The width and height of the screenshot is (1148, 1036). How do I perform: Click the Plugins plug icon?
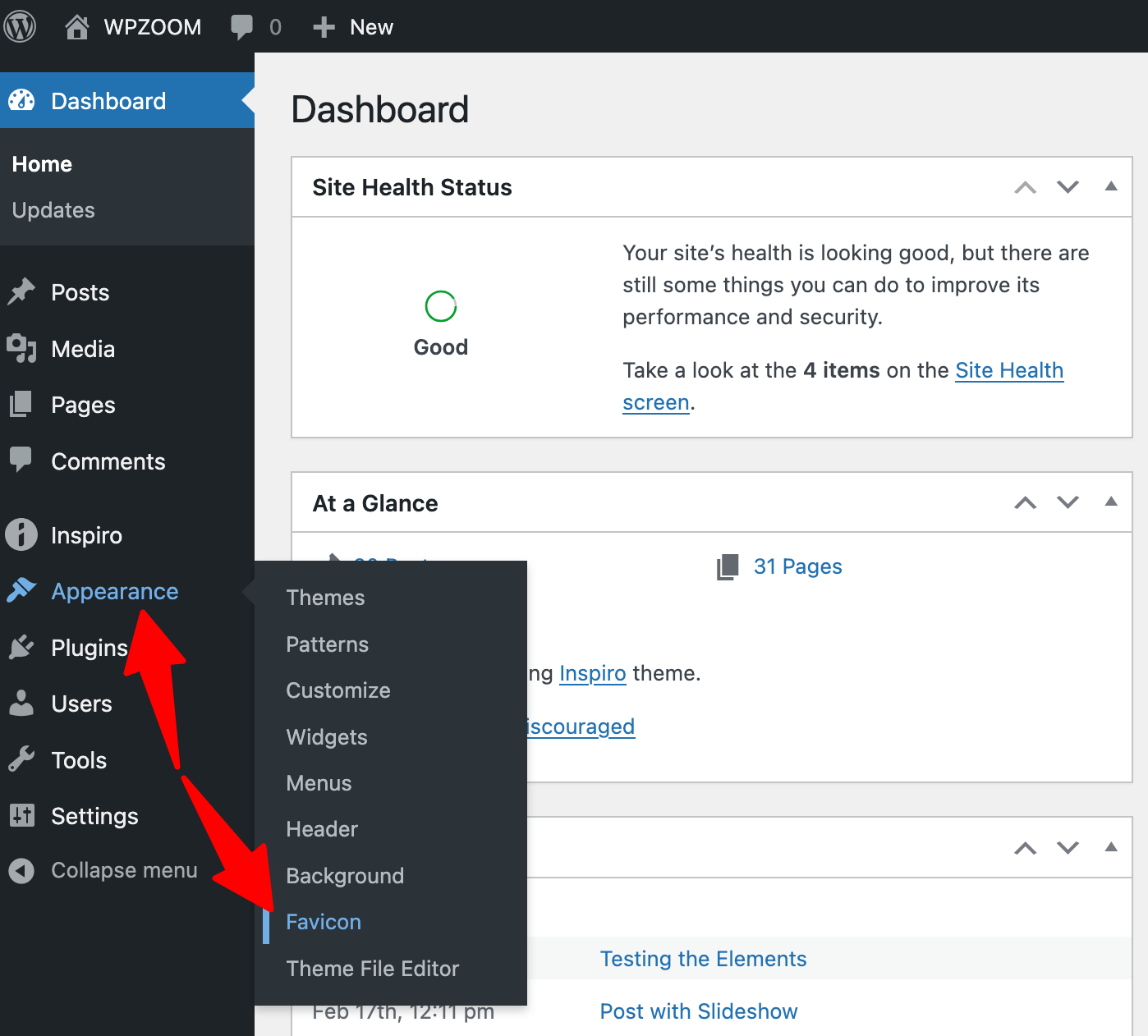click(21, 648)
